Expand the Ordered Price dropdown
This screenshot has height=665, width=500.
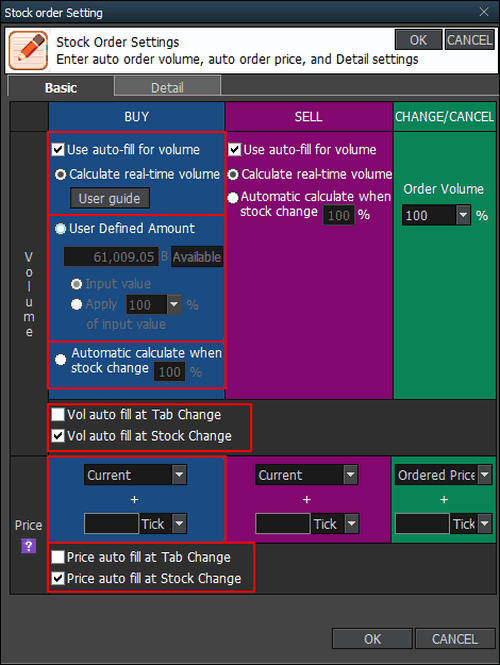coord(484,475)
